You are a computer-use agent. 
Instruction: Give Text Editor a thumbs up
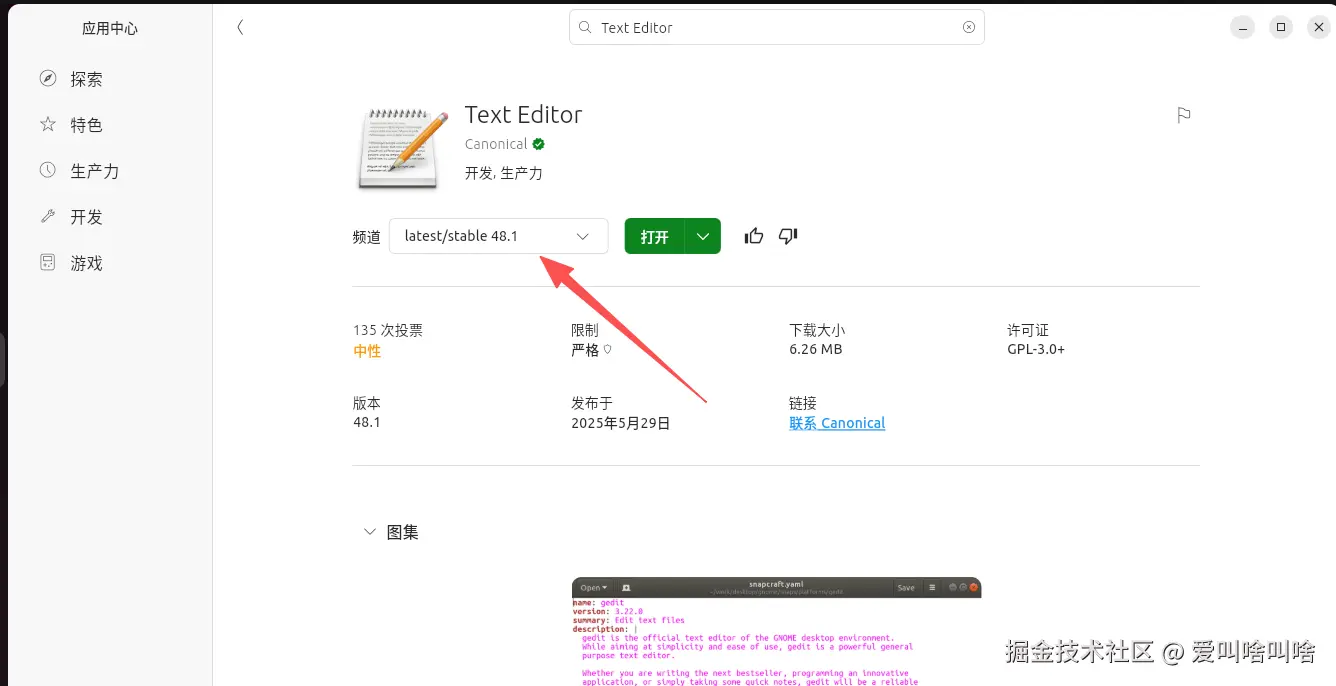point(754,236)
